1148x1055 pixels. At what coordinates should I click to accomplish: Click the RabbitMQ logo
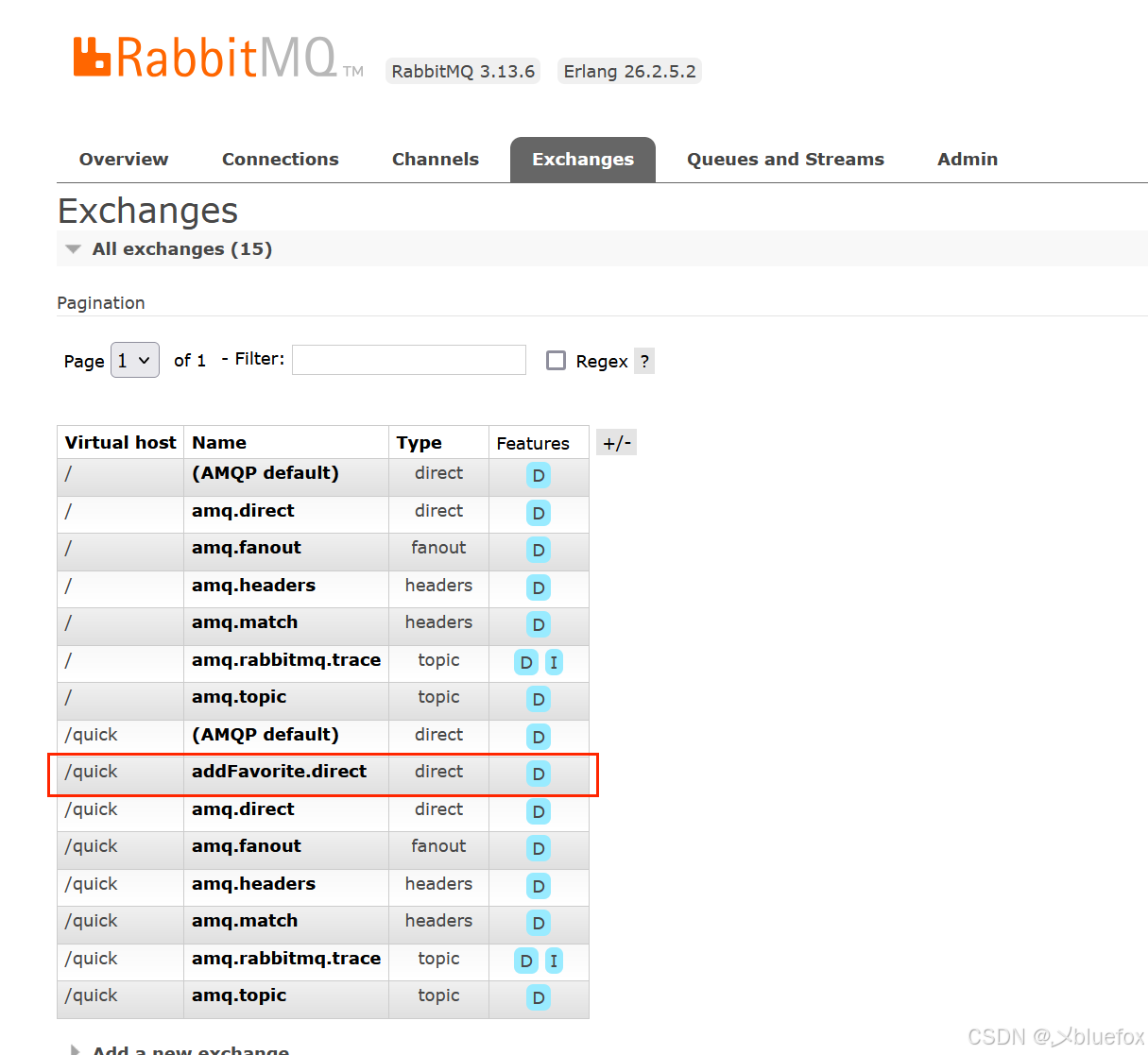[x=217, y=58]
